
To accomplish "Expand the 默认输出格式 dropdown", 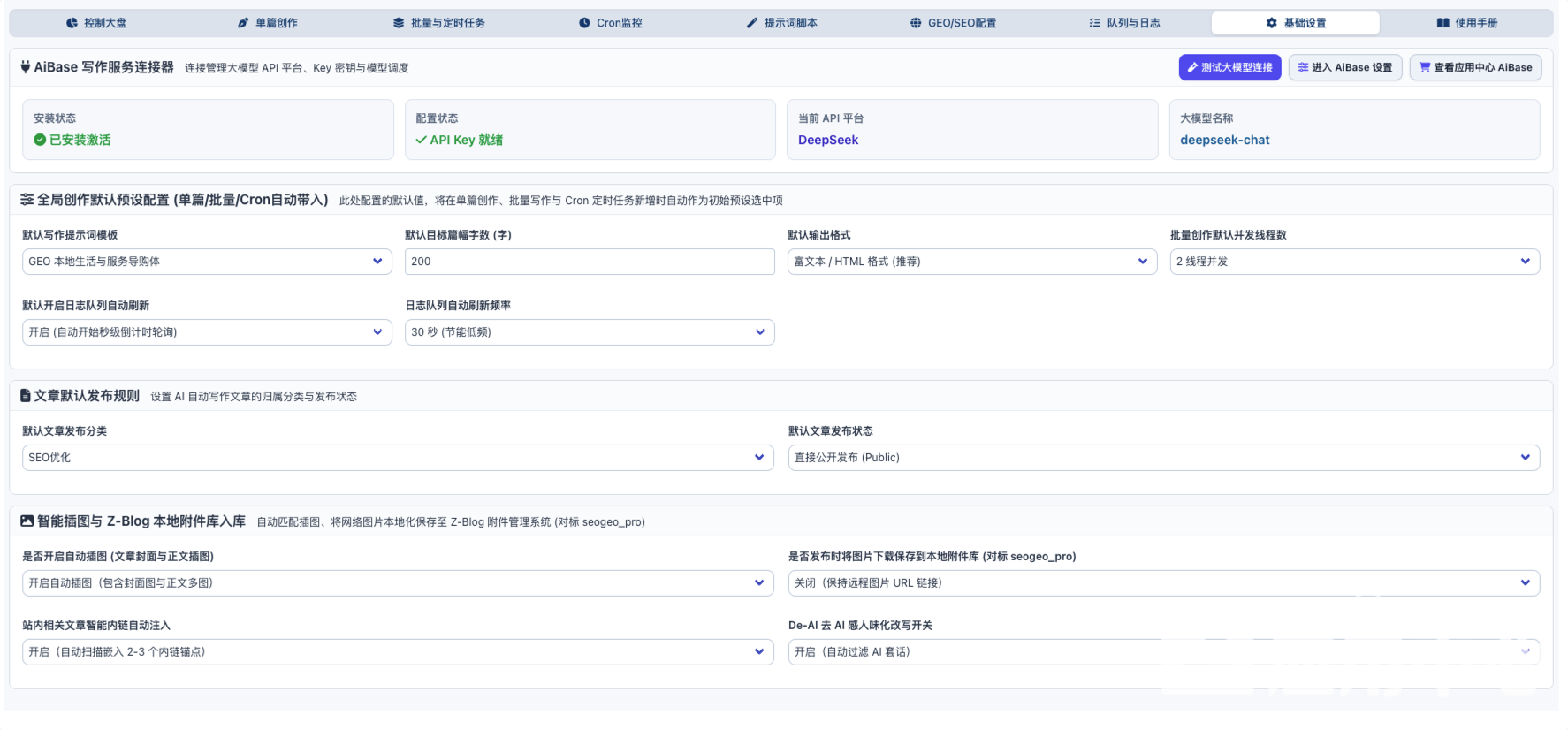I will pos(972,262).
